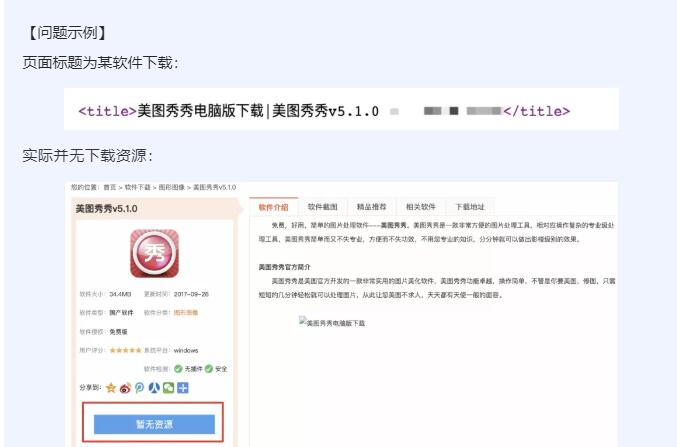Screen dimensions: 677x447
Task: Click the 安全 label
Action: (221, 369)
